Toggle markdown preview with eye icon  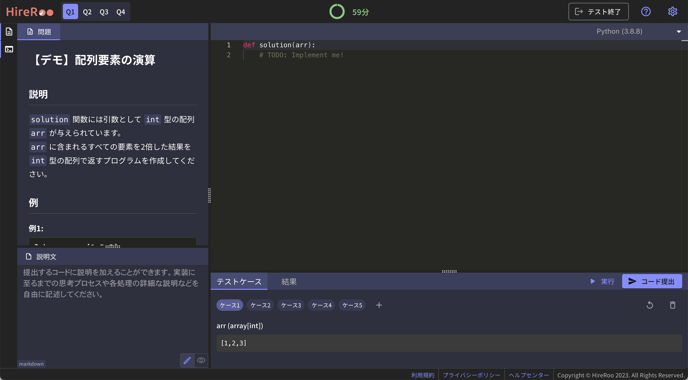point(201,360)
